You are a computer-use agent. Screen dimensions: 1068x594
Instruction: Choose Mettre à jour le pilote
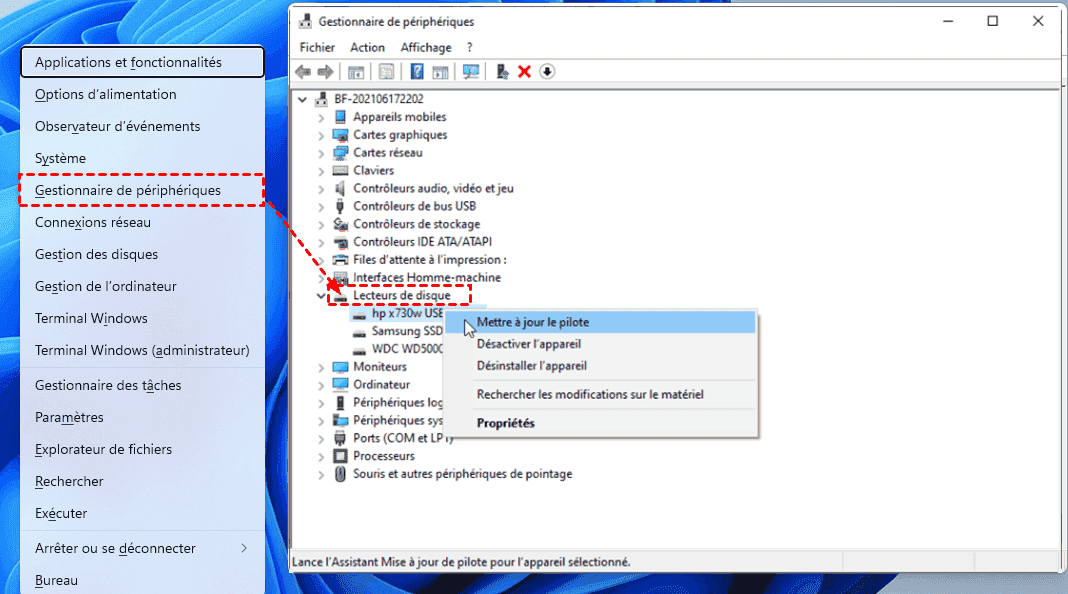[x=599, y=322]
